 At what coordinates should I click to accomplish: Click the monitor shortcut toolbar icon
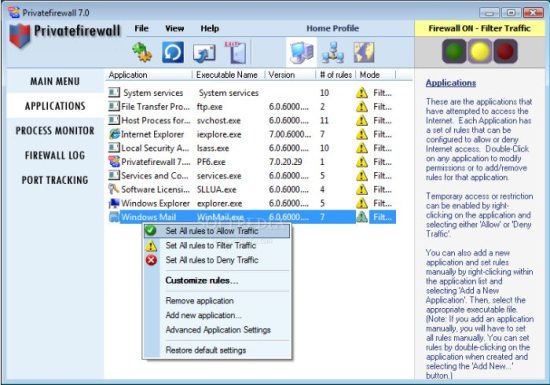click(204, 53)
